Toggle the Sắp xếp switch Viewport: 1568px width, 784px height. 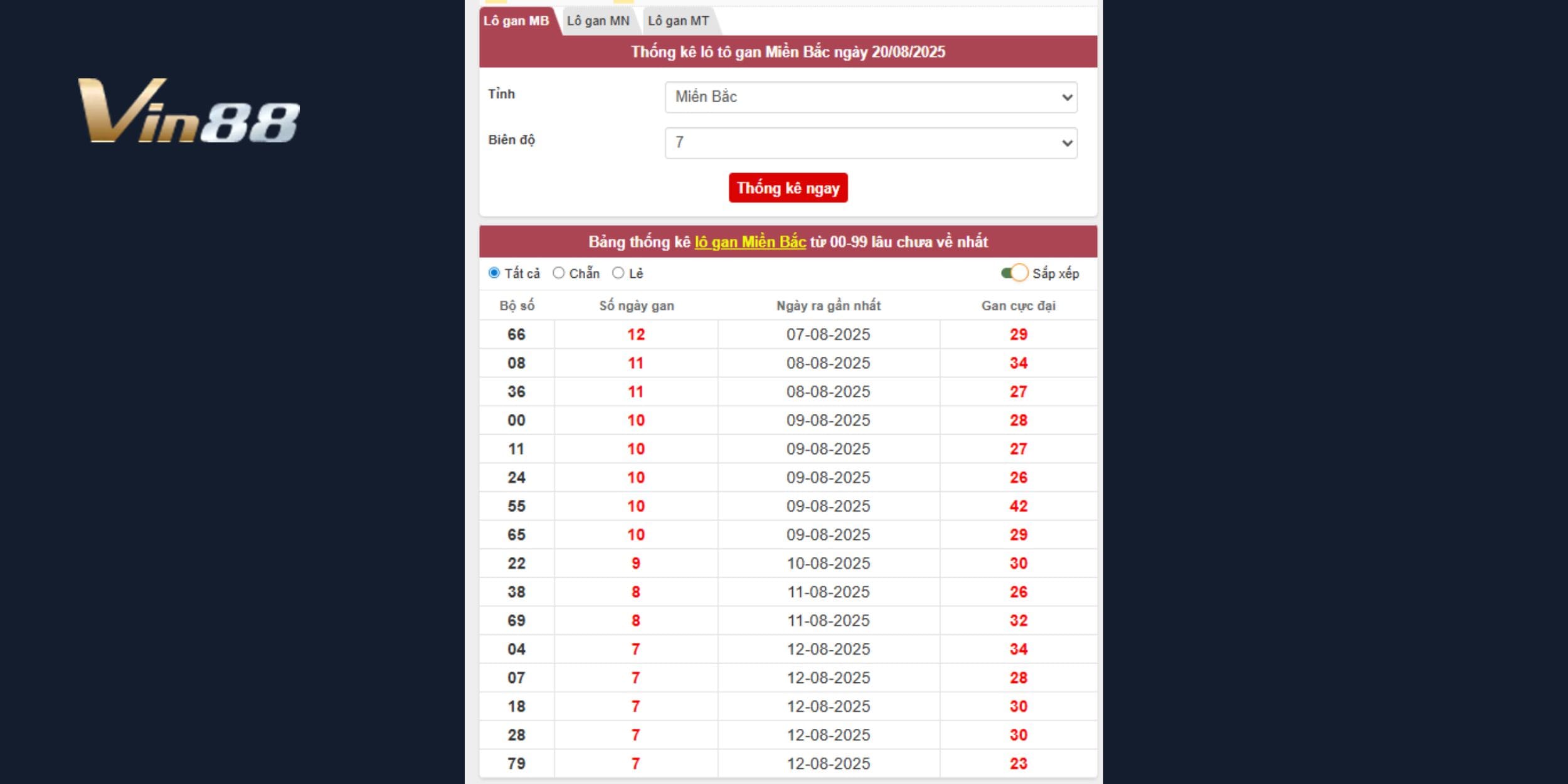[1014, 273]
